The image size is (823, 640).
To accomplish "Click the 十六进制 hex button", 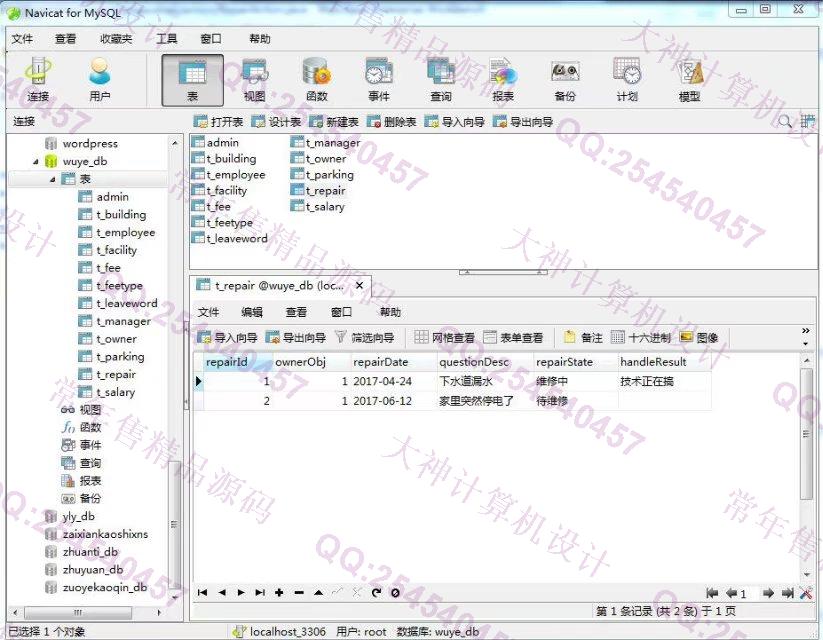I will (x=641, y=338).
